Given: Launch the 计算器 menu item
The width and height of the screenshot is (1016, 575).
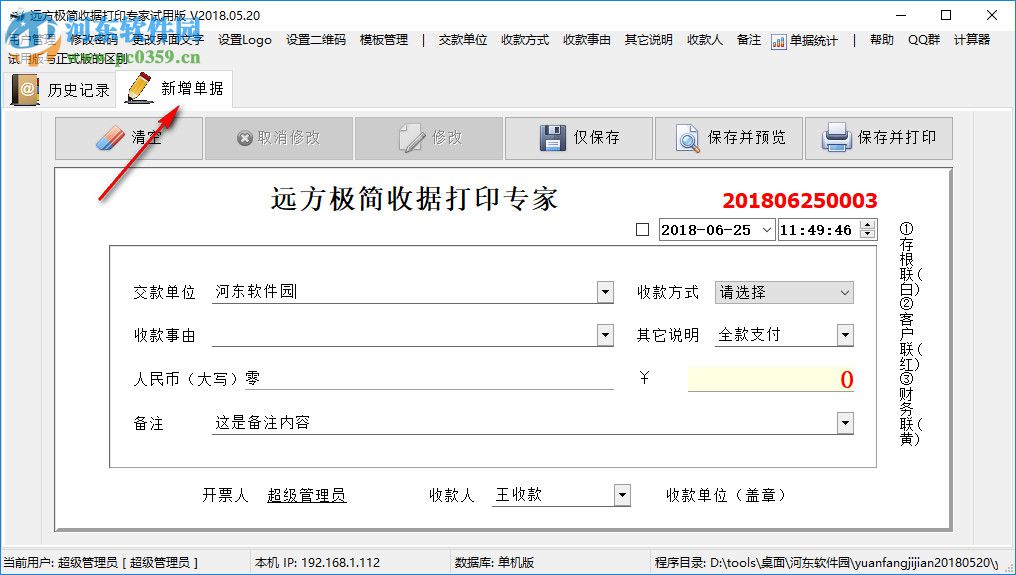Looking at the screenshot, I should (x=972, y=40).
